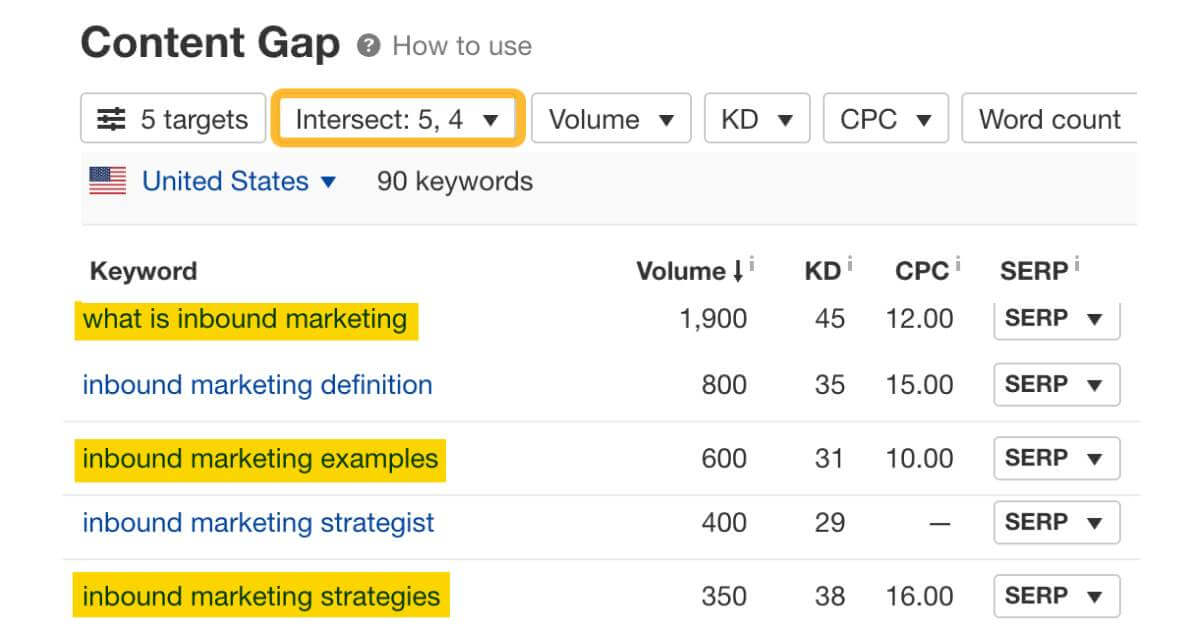Open keyword what is inbound marketing
Viewport: 1200px width, 628px height.
(x=244, y=319)
